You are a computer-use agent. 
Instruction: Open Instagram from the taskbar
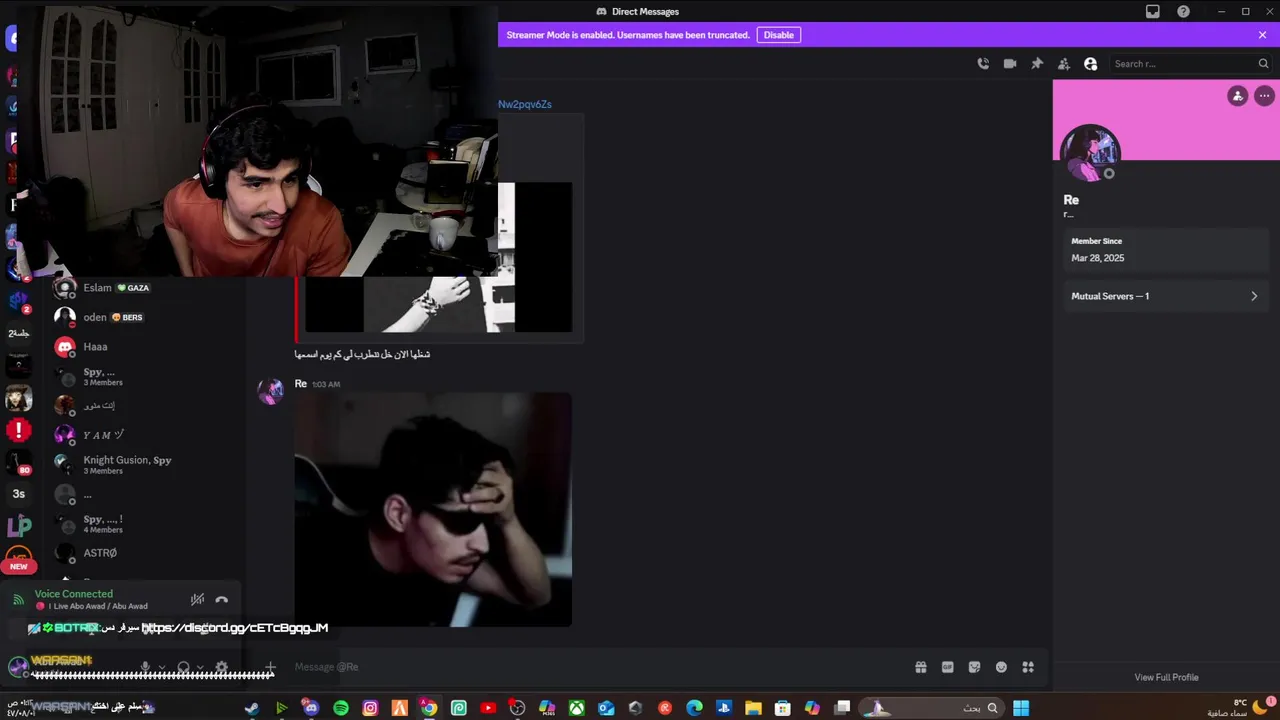pyautogui.click(x=370, y=708)
